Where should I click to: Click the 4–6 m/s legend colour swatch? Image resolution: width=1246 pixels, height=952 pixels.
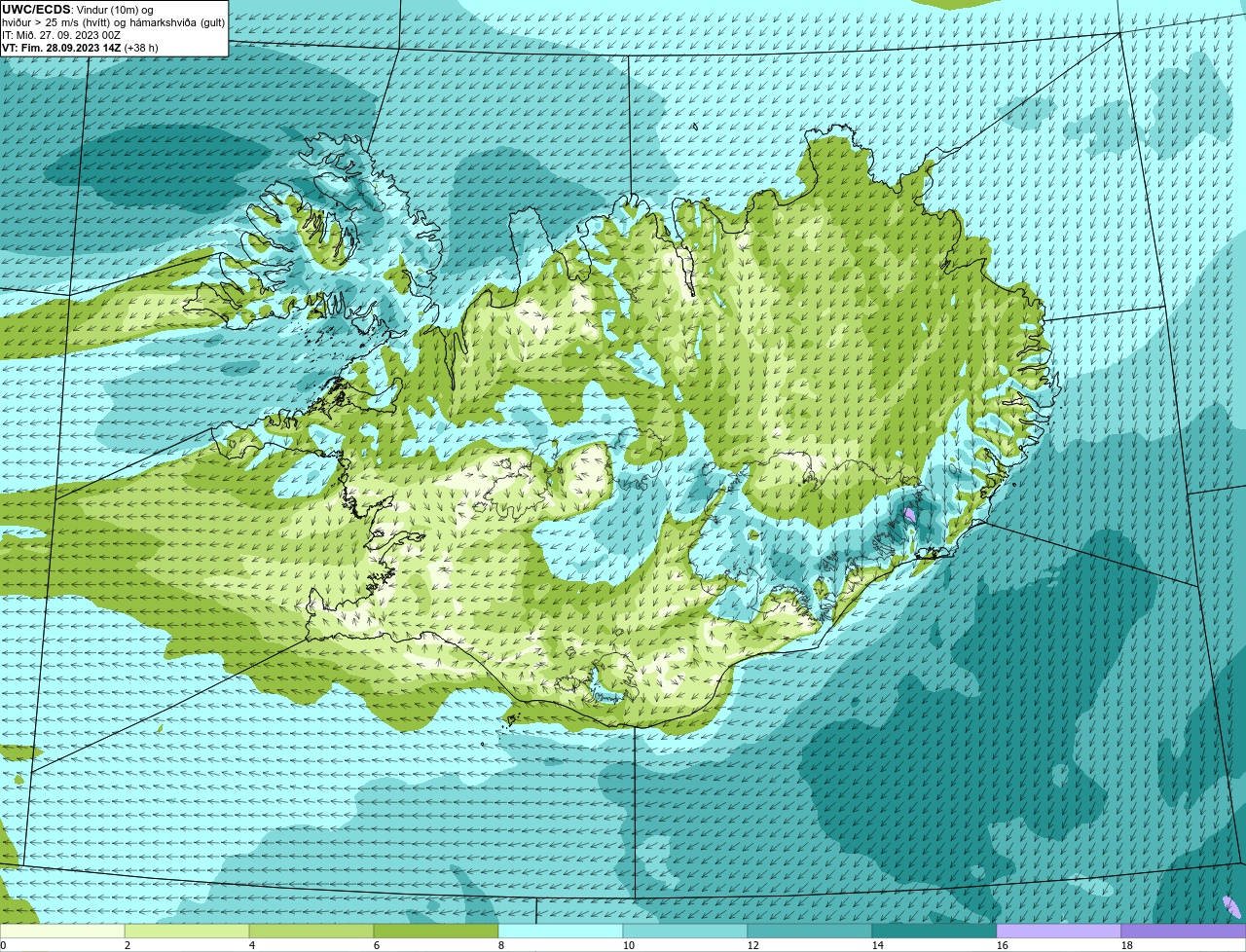pos(311,932)
